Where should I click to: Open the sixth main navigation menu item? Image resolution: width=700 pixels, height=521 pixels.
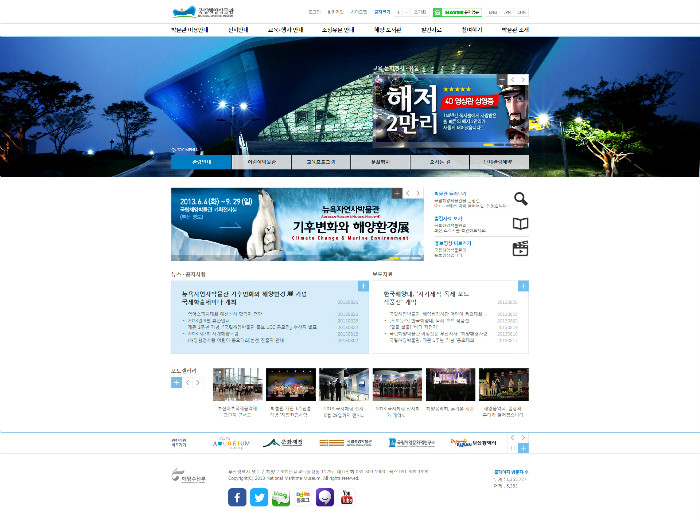431,30
